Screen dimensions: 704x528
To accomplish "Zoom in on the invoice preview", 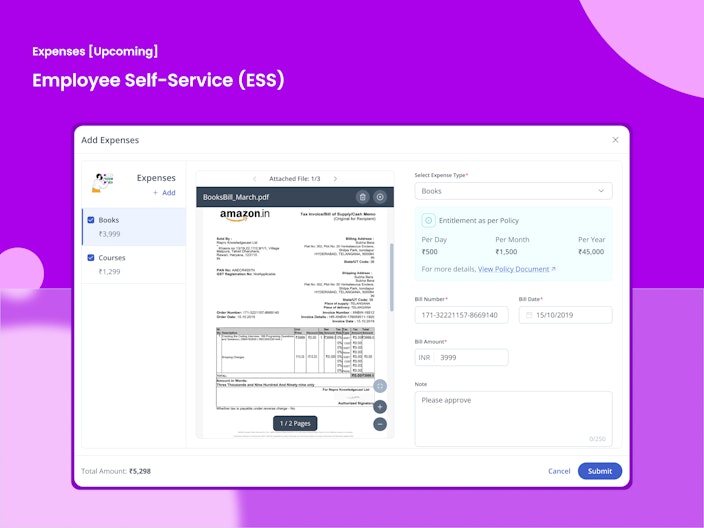I will click(x=380, y=407).
